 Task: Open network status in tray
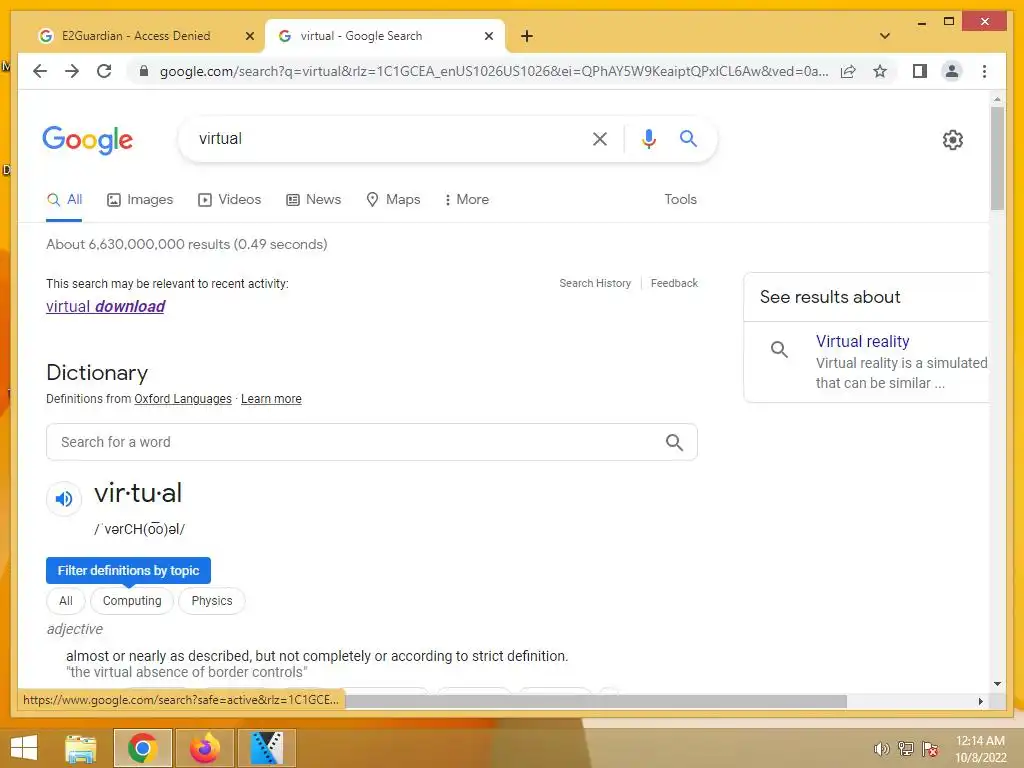pyautogui.click(x=906, y=749)
